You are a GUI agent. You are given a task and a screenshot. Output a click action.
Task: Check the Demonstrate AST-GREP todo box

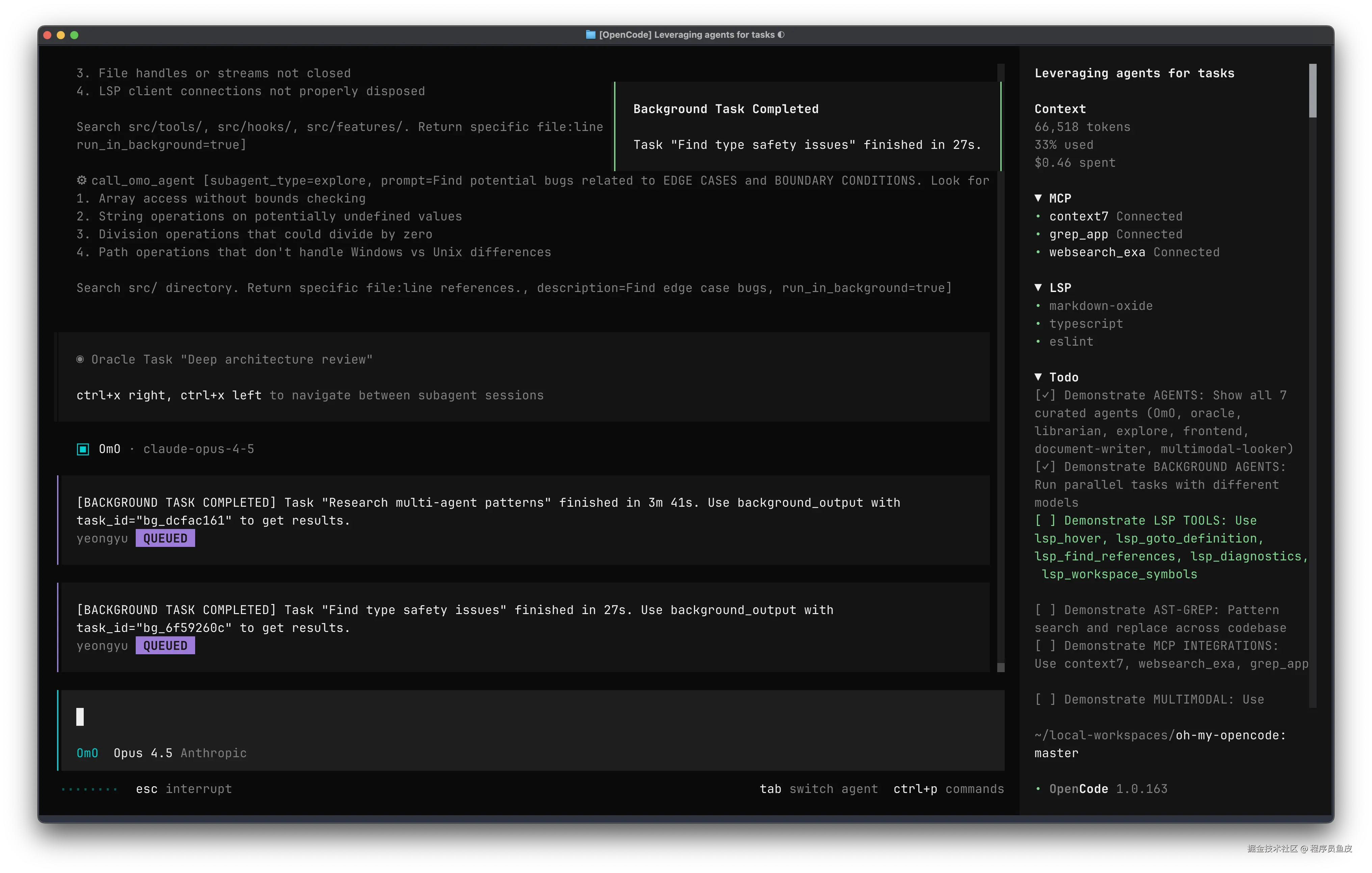tap(1045, 610)
